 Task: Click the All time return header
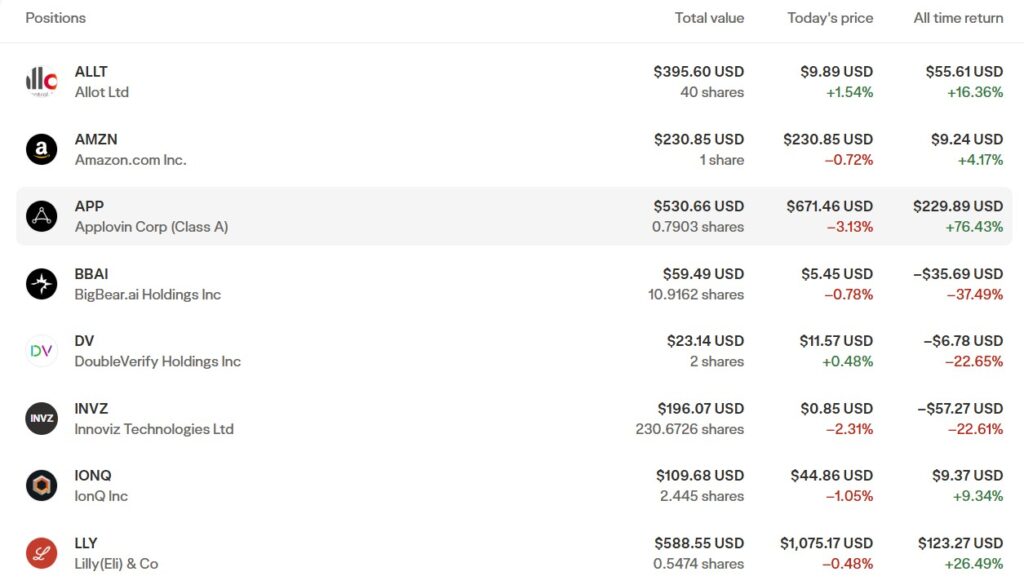point(957,17)
